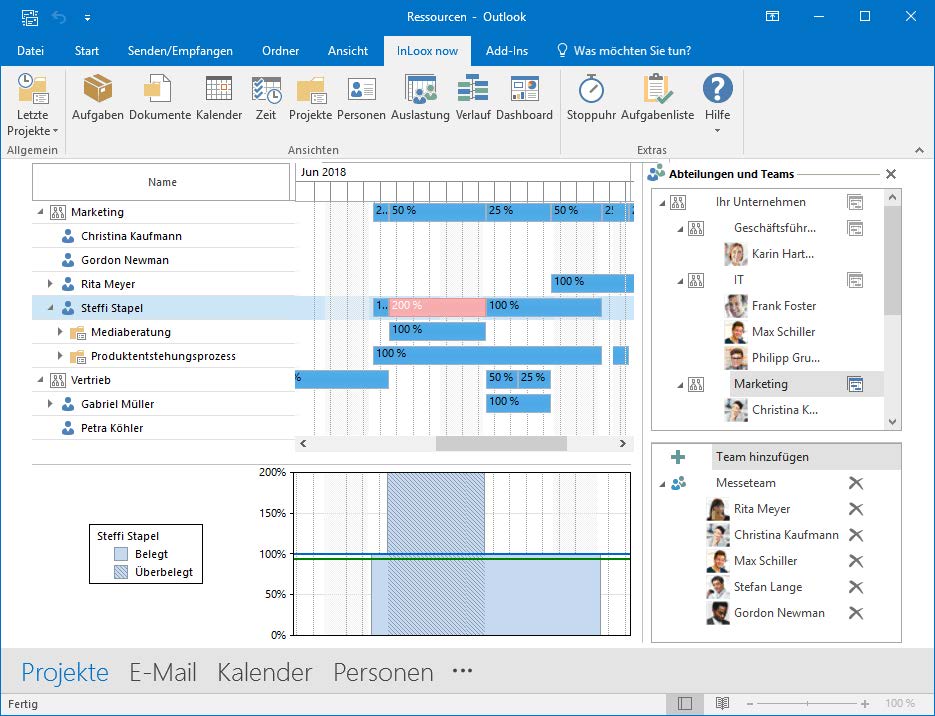Image resolution: width=935 pixels, height=716 pixels.
Task: Click Team hinzufügen
Action: tap(761, 457)
